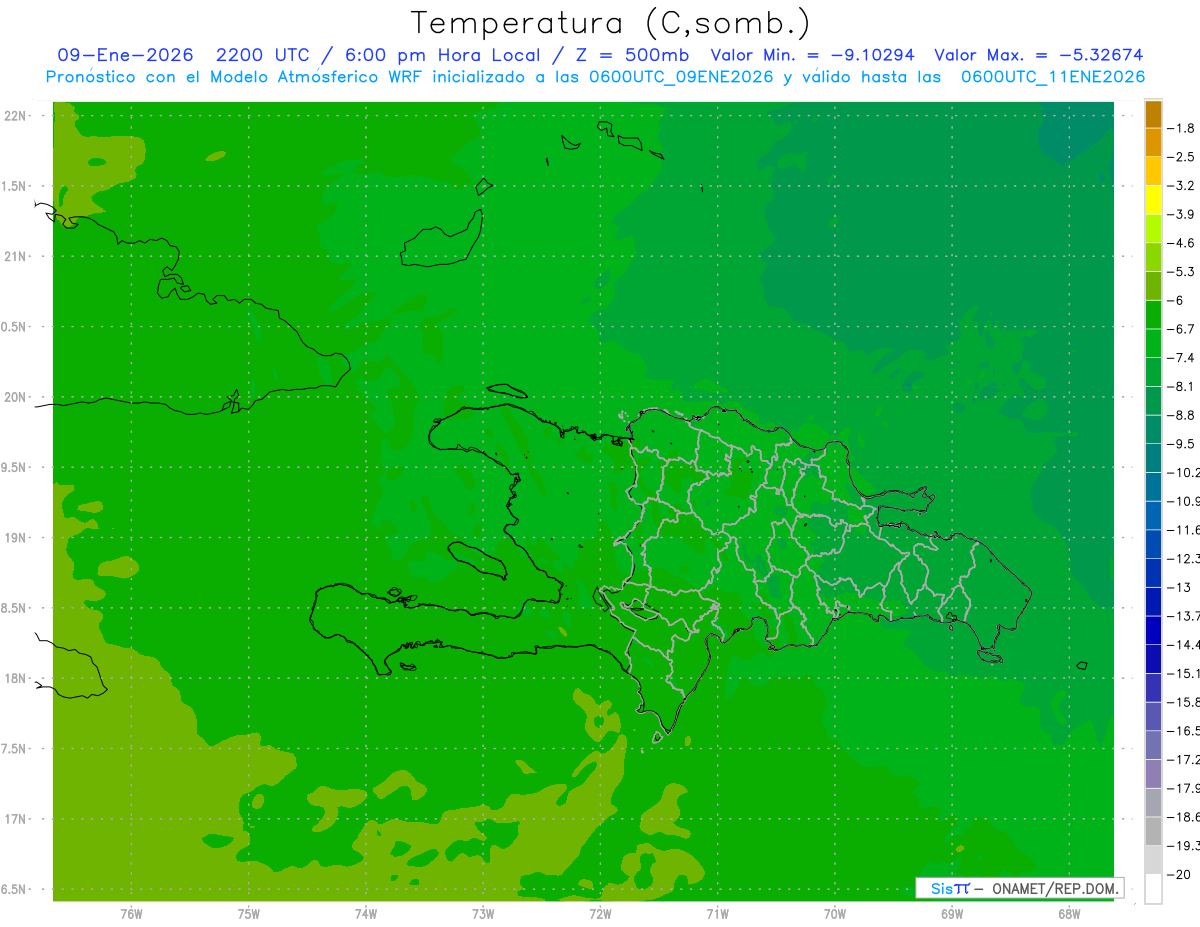Click the "-8.8" color bar value
The width and height of the screenshot is (1200, 927).
coord(1181,415)
